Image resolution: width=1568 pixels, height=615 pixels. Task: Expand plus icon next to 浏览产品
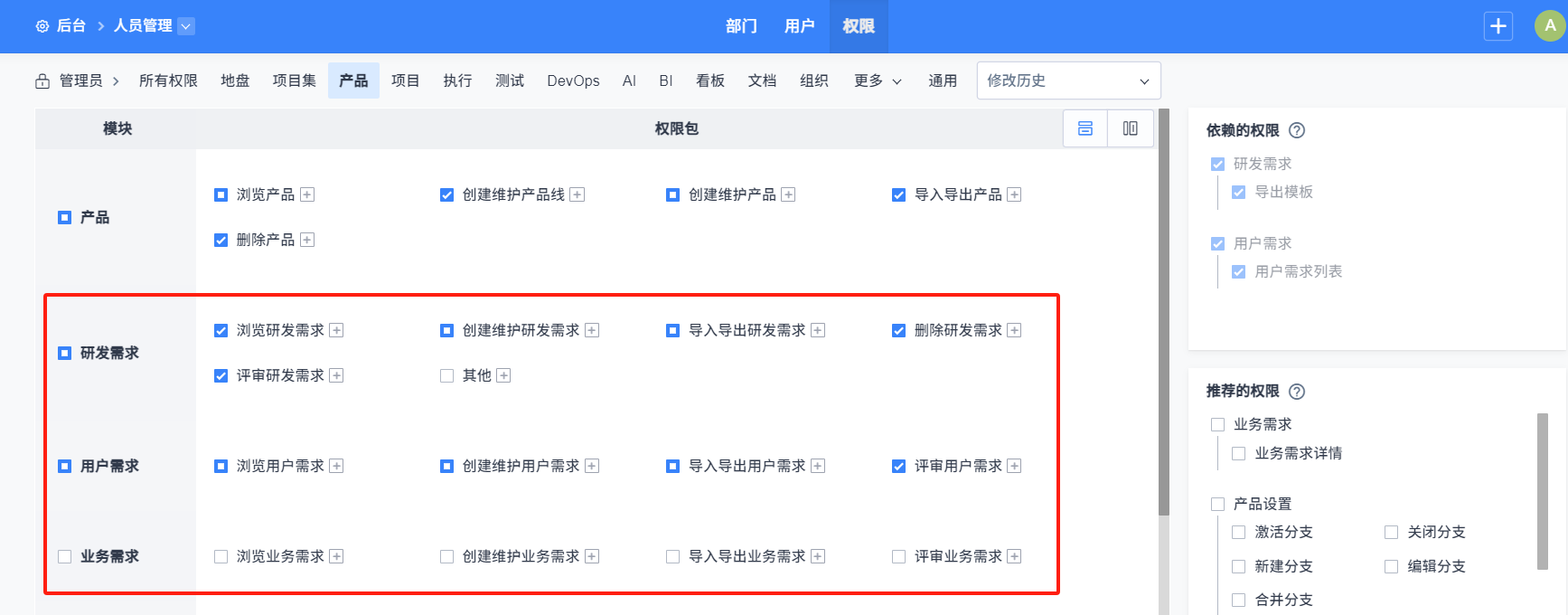click(x=307, y=194)
